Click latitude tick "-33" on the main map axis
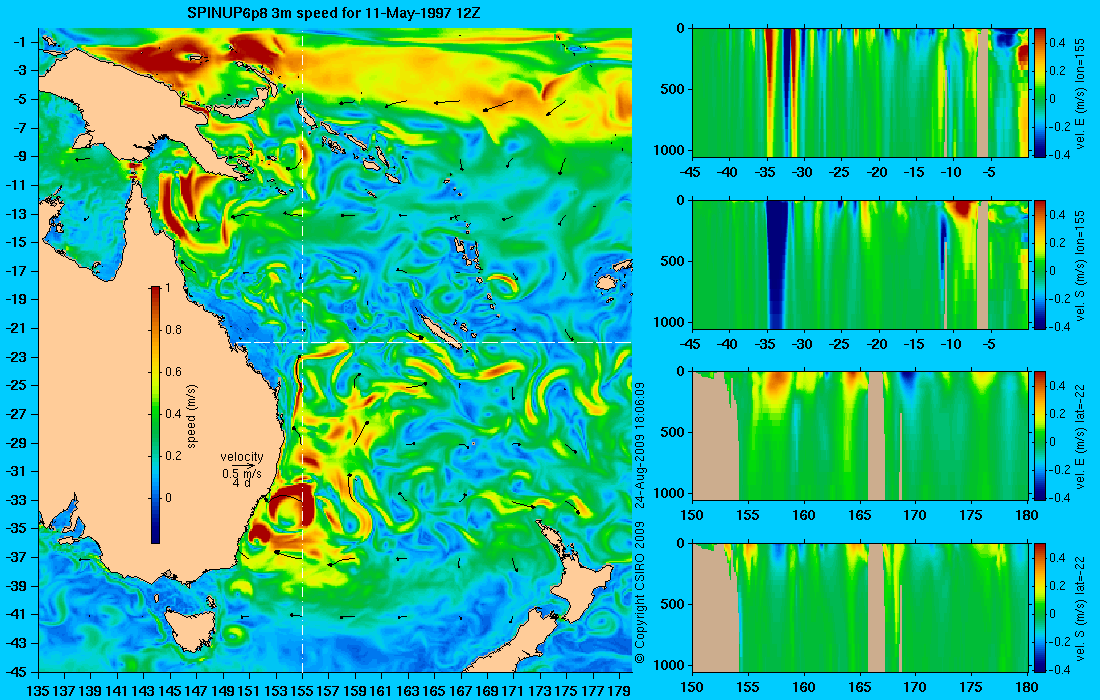Viewport: 1100px width, 700px height. [x=16, y=500]
